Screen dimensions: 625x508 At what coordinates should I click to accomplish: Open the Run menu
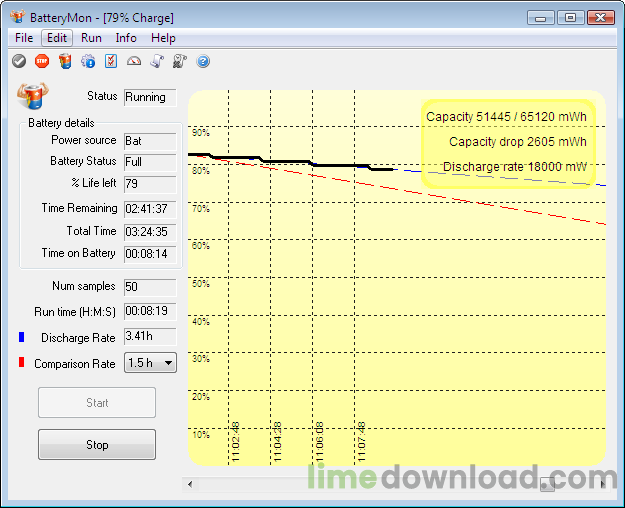point(91,38)
